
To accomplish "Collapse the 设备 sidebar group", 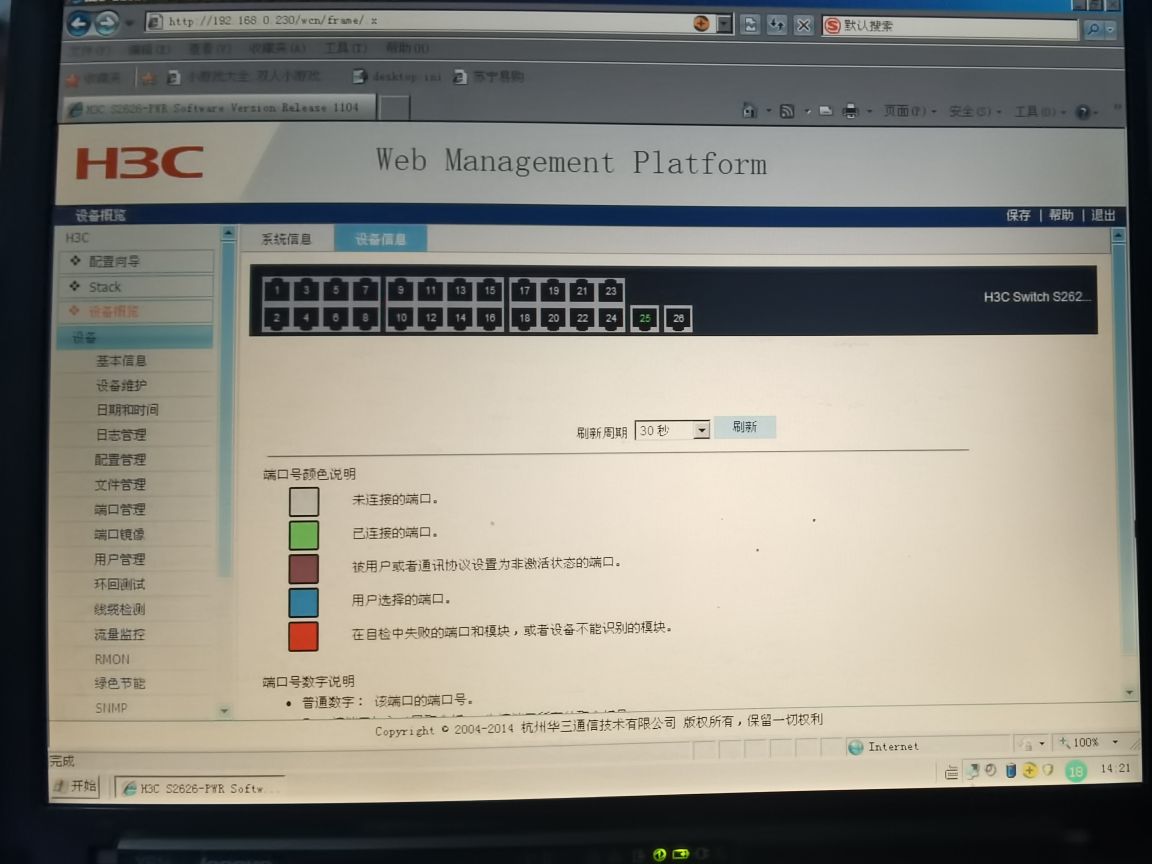I will [x=135, y=337].
